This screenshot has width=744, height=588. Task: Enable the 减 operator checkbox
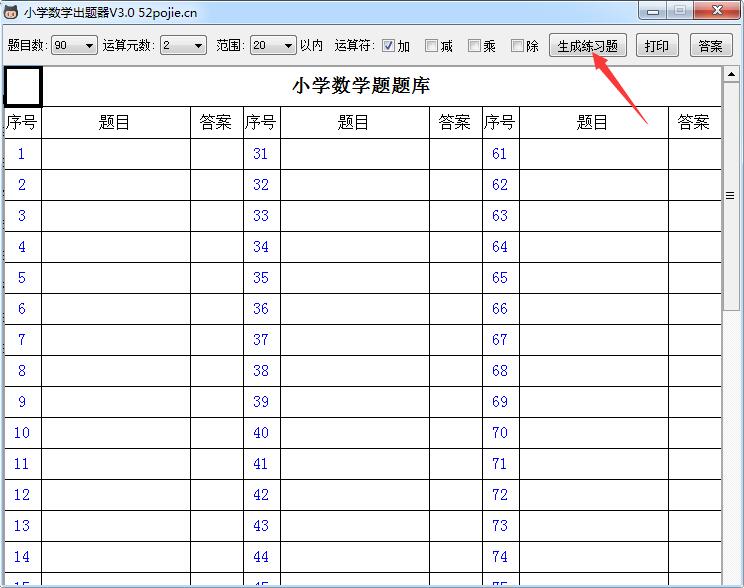[431, 46]
